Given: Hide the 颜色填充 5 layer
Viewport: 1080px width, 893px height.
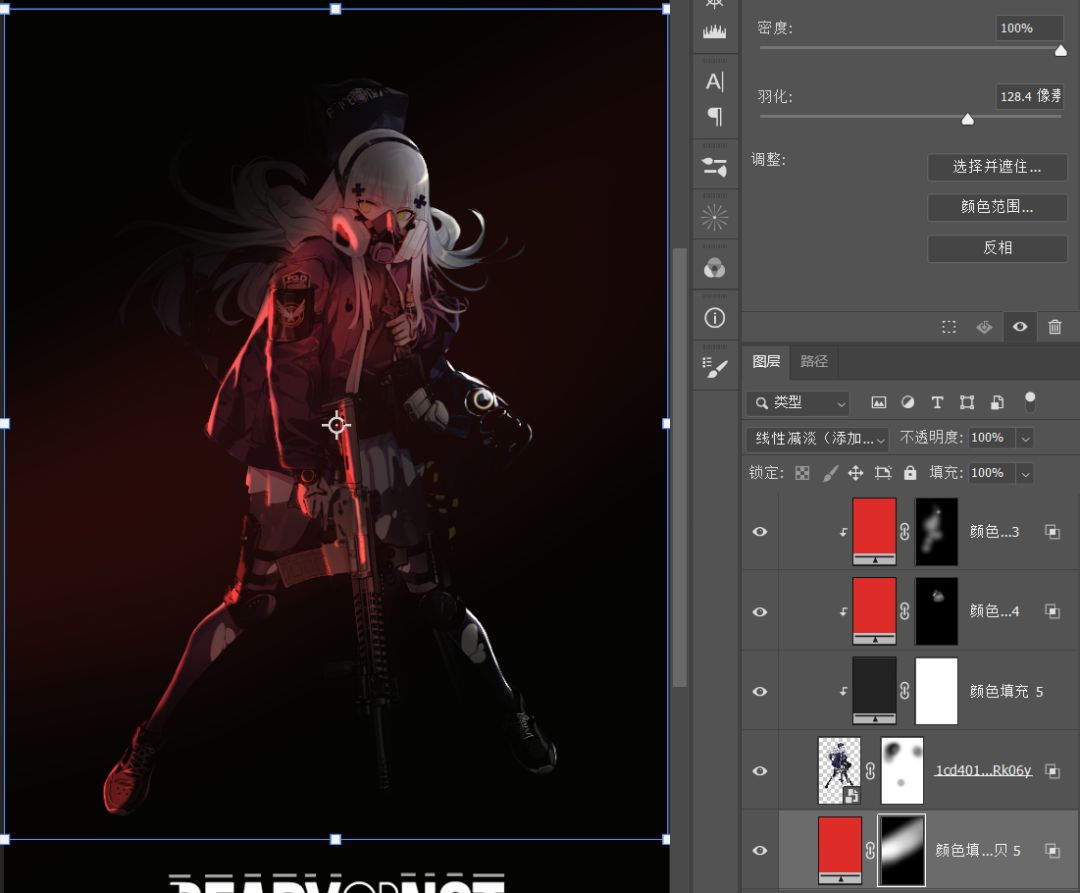Looking at the screenshot, I should 760,691.
